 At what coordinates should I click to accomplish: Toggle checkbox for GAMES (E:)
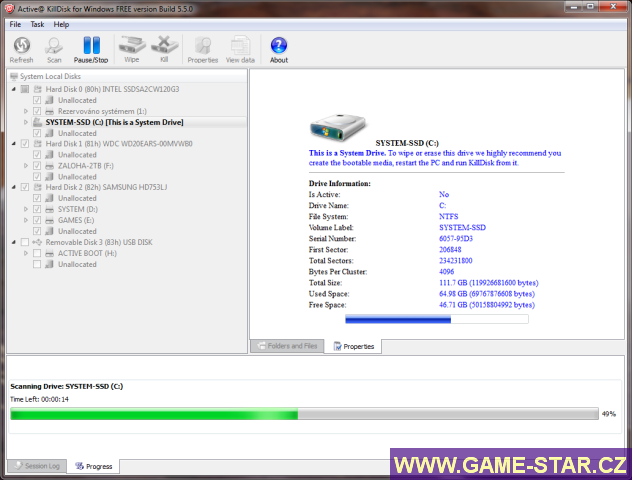click(x=37, y=220)
